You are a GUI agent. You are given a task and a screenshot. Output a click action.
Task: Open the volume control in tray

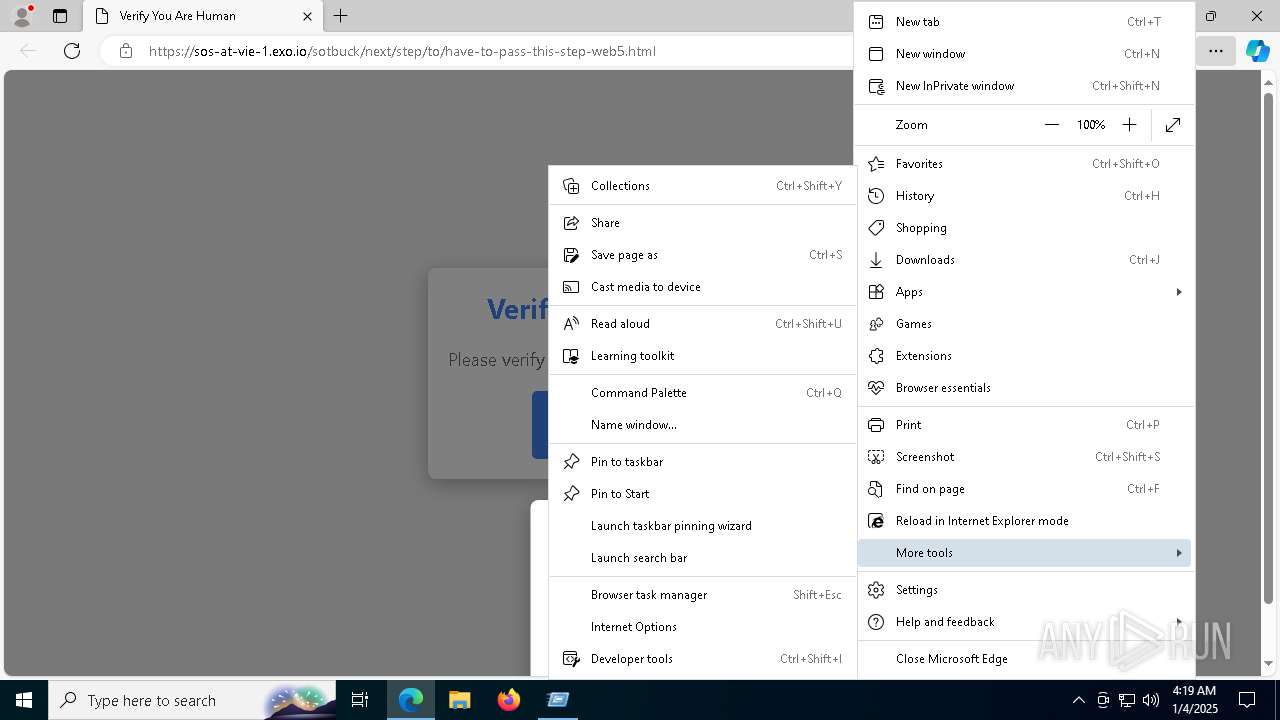click(1150, 700)
